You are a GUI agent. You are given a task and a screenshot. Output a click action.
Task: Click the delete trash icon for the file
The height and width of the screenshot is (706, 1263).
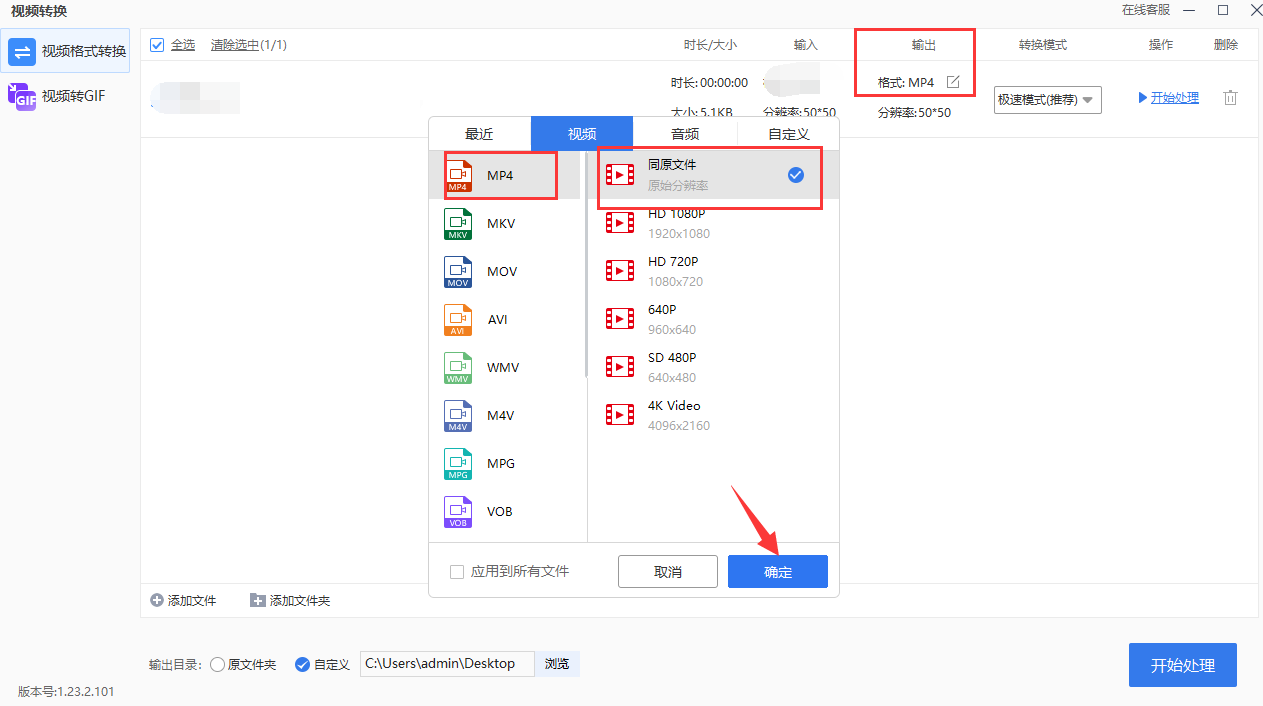pyautogui.click(x=1230, y=97)
